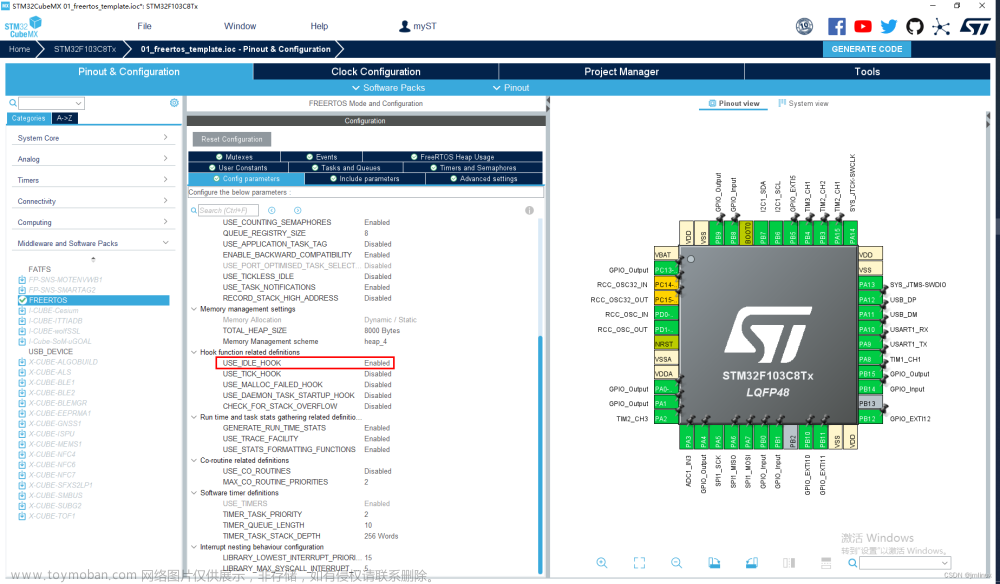Click pin PA13 on chip
The height and width of the screenshot is (584, 1000).
click(871, 284)
